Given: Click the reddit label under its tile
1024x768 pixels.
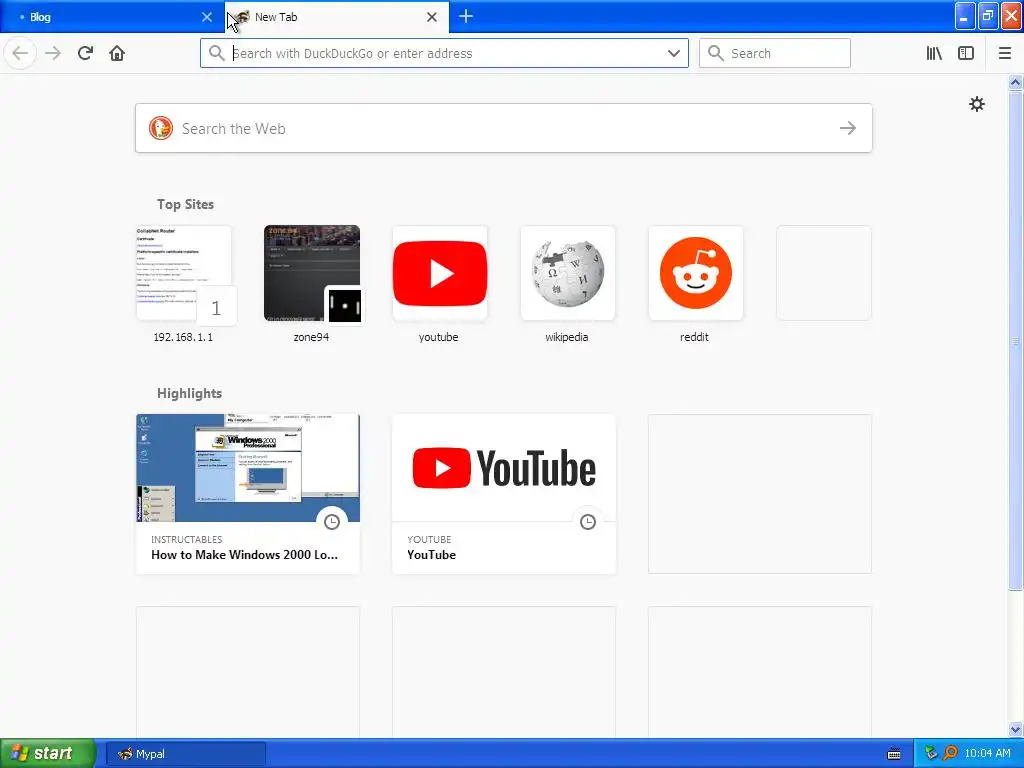Looking at the screenshot, I should 694,337.
